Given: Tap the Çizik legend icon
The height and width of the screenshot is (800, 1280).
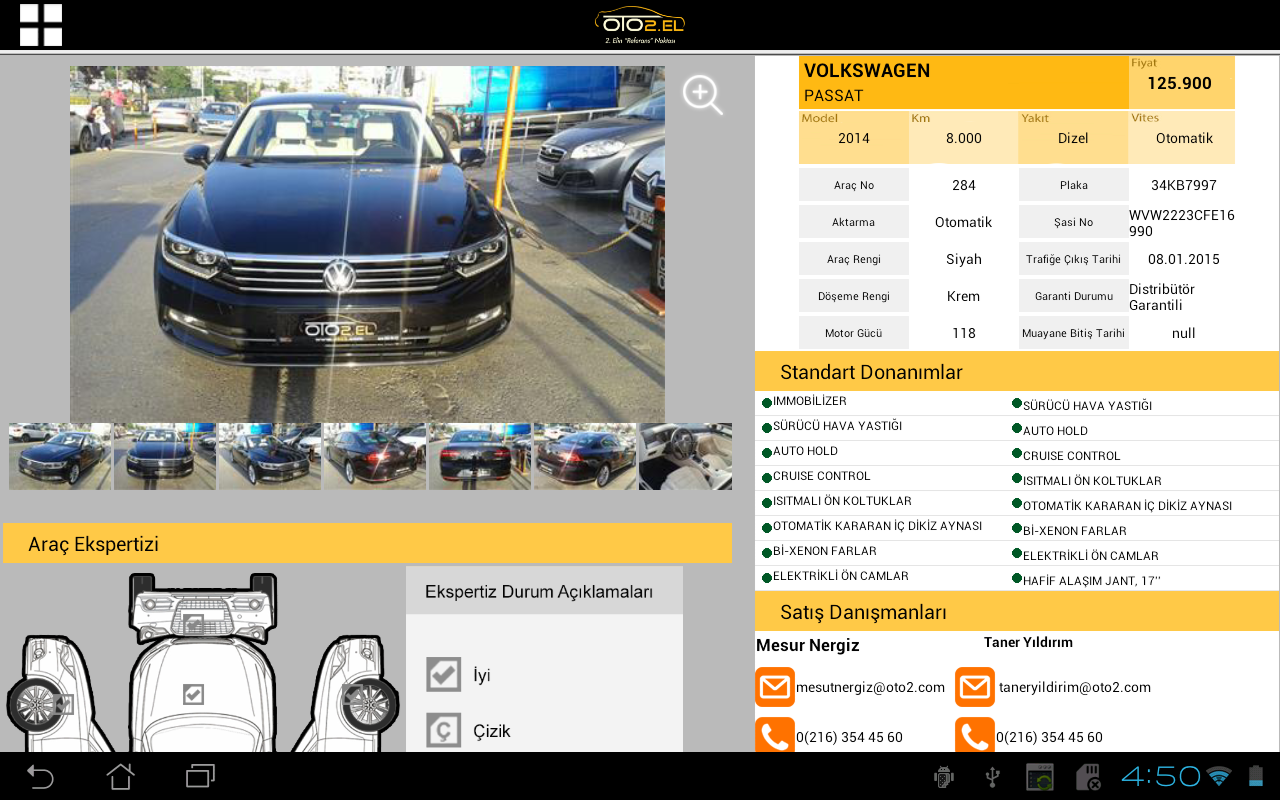Looking at the screenshot, I should 443,731.
